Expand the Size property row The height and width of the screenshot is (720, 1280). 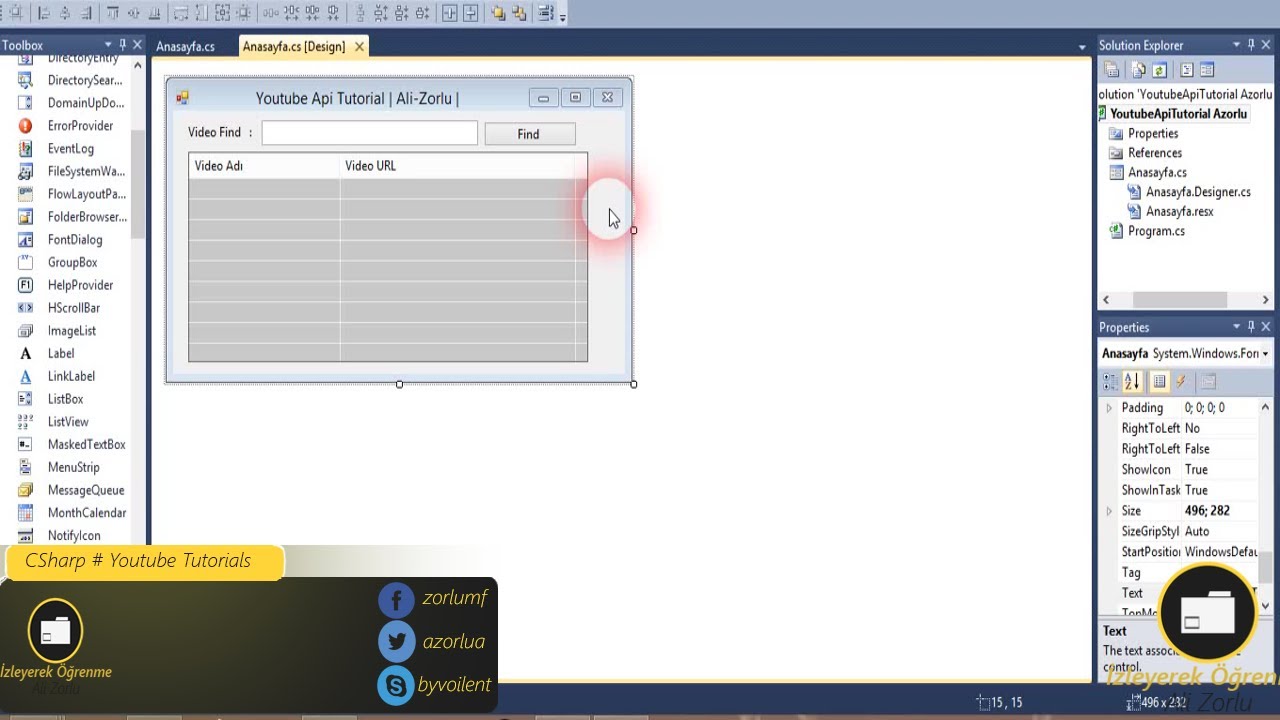(x=1108, y=511)
